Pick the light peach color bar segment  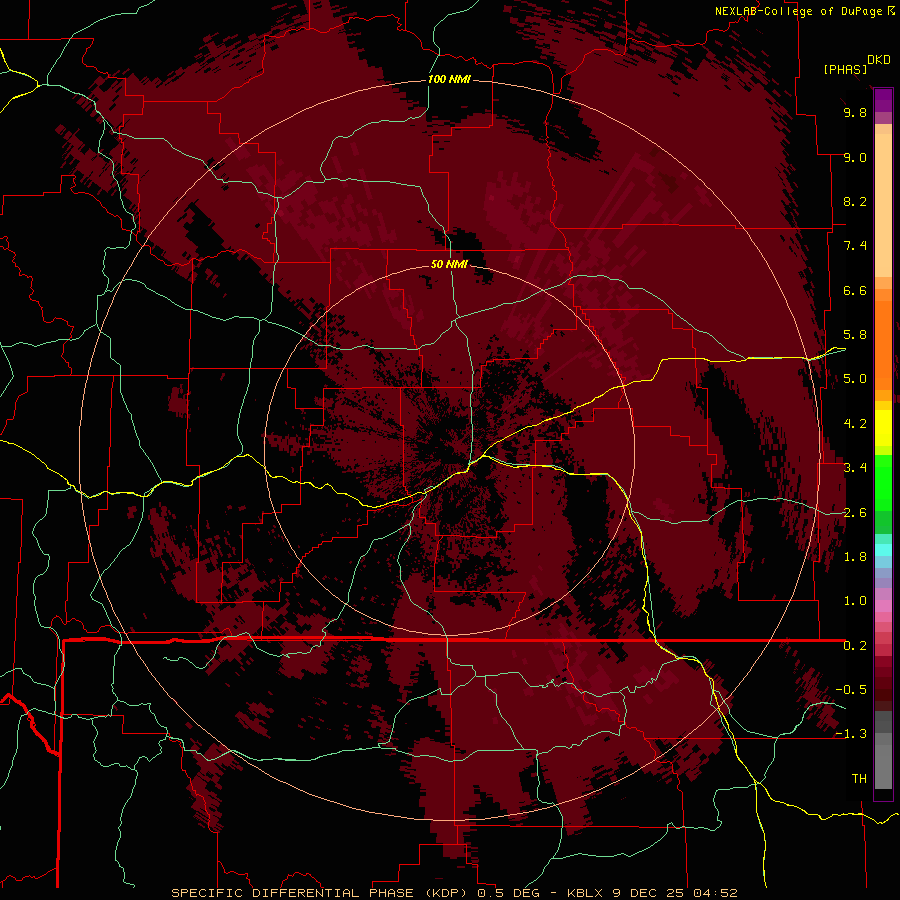[883, 206]
